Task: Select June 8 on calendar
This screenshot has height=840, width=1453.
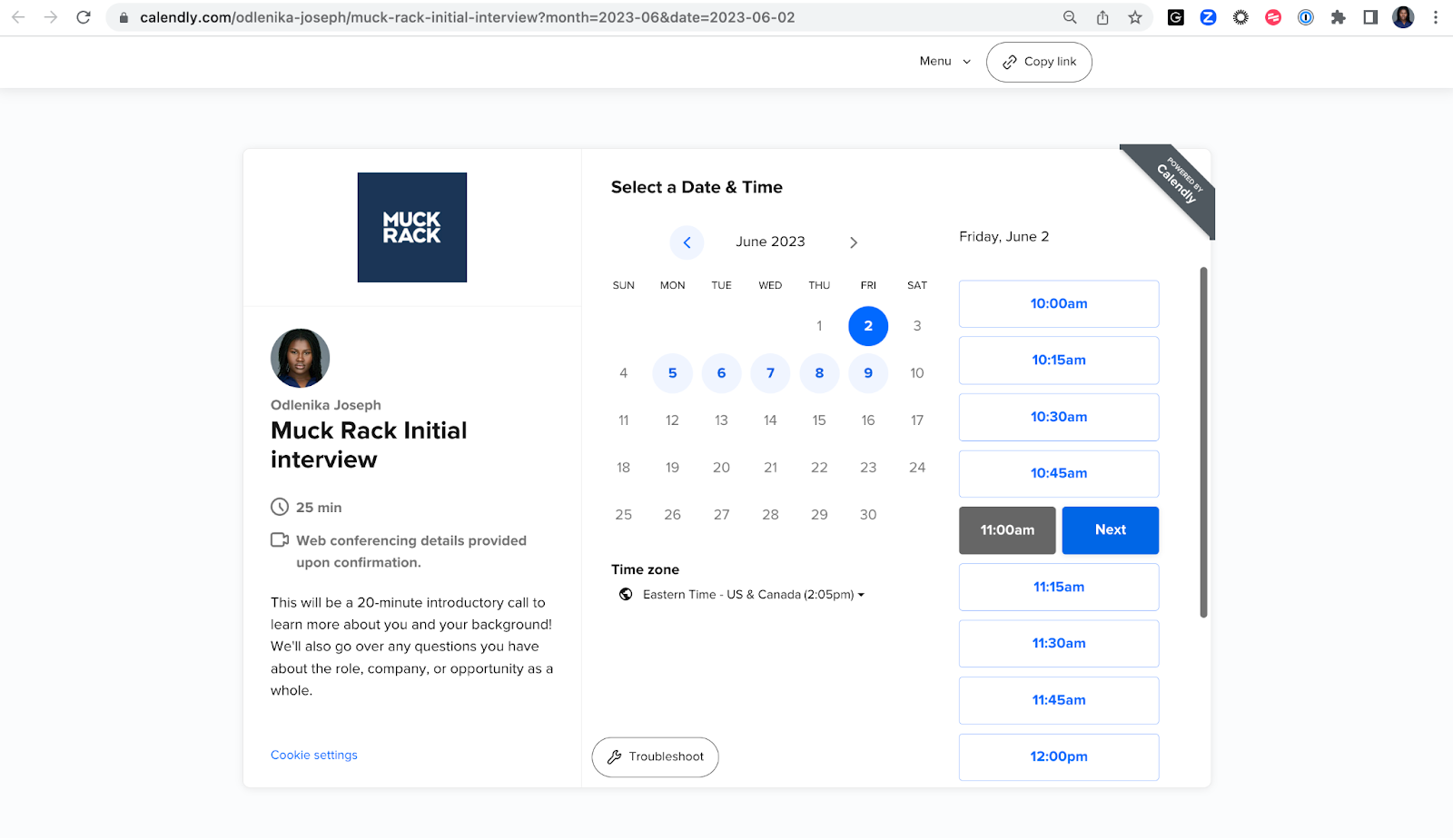Action: pyautogui.click(x=819, y=373)
